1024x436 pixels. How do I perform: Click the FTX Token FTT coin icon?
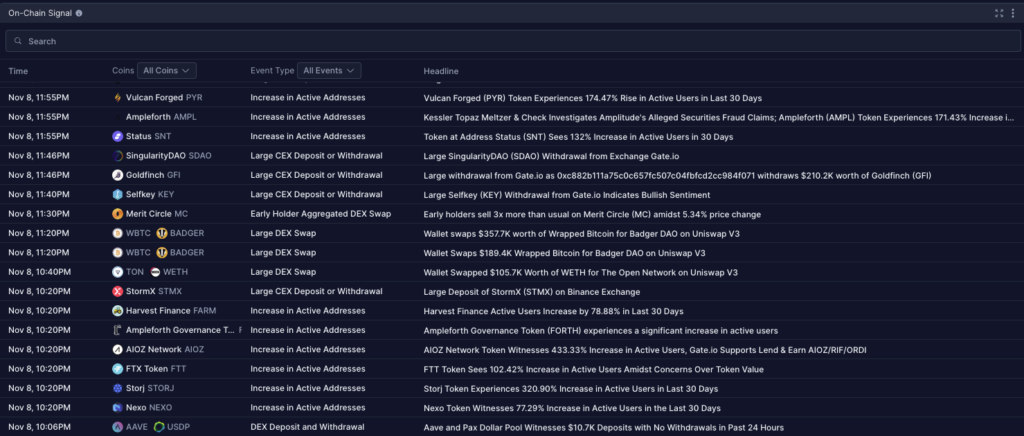(118, 369)
